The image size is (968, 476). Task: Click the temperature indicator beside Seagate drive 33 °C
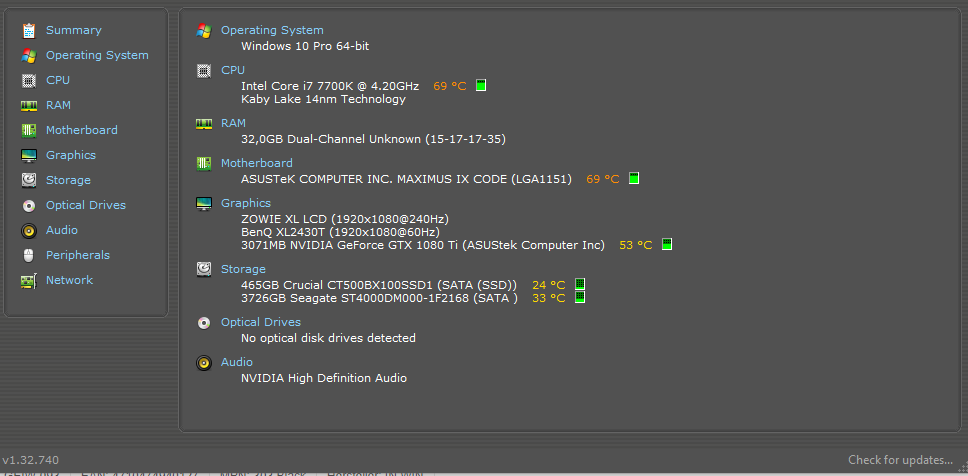coord(580,298)
